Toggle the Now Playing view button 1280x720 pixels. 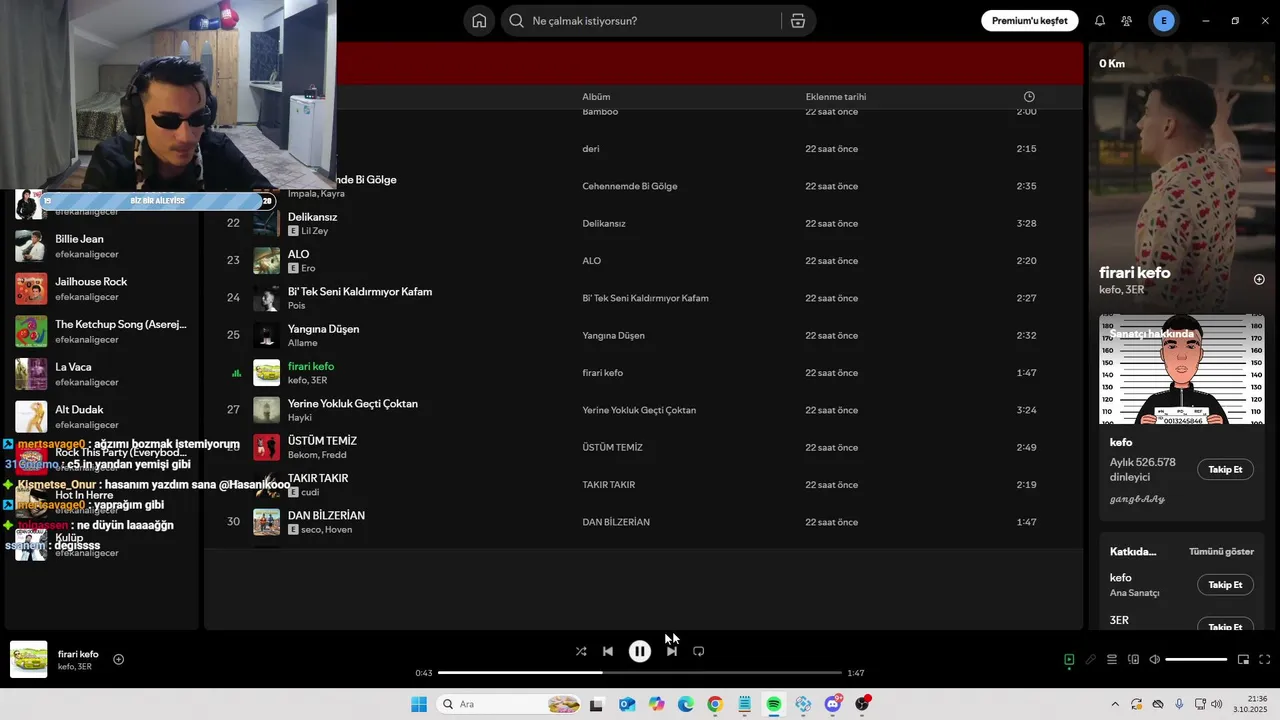1069,660
